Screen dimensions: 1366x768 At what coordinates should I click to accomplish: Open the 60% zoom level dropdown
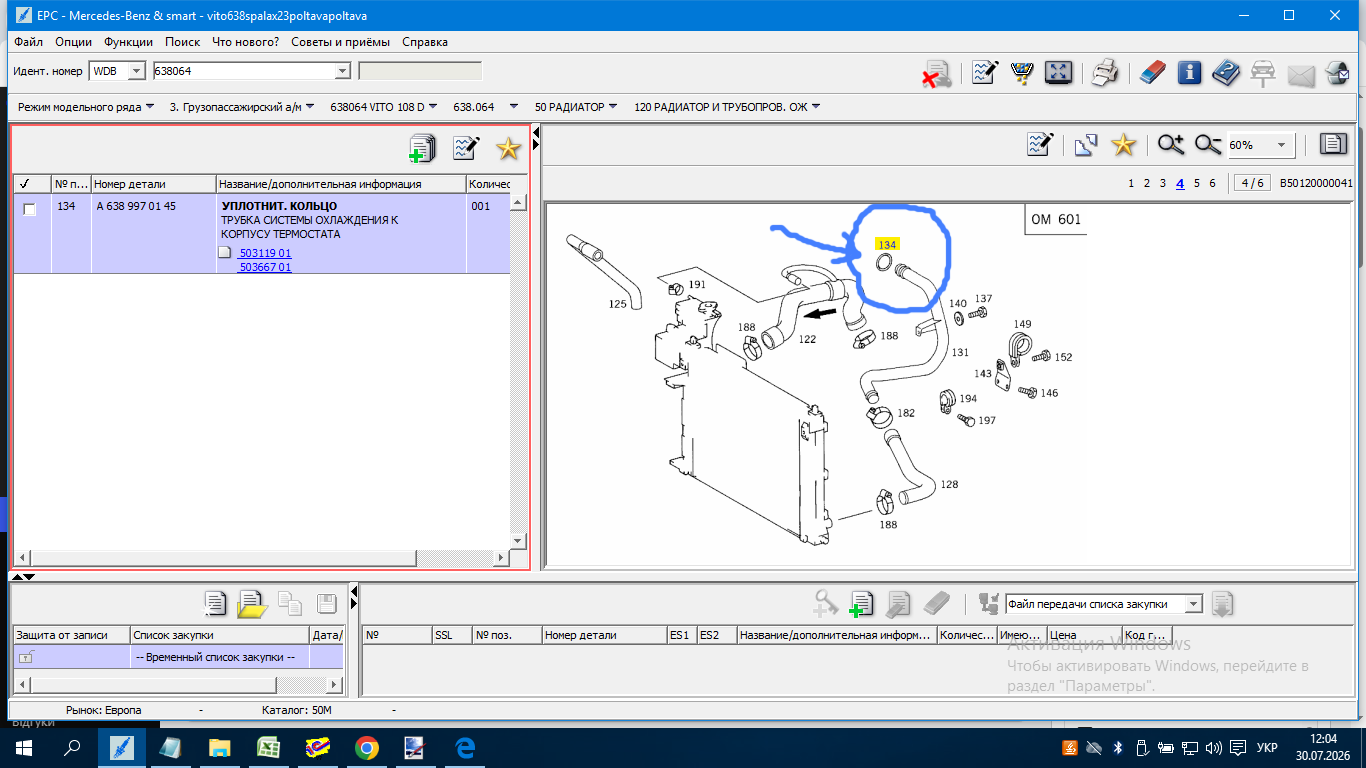(1282, 145)
